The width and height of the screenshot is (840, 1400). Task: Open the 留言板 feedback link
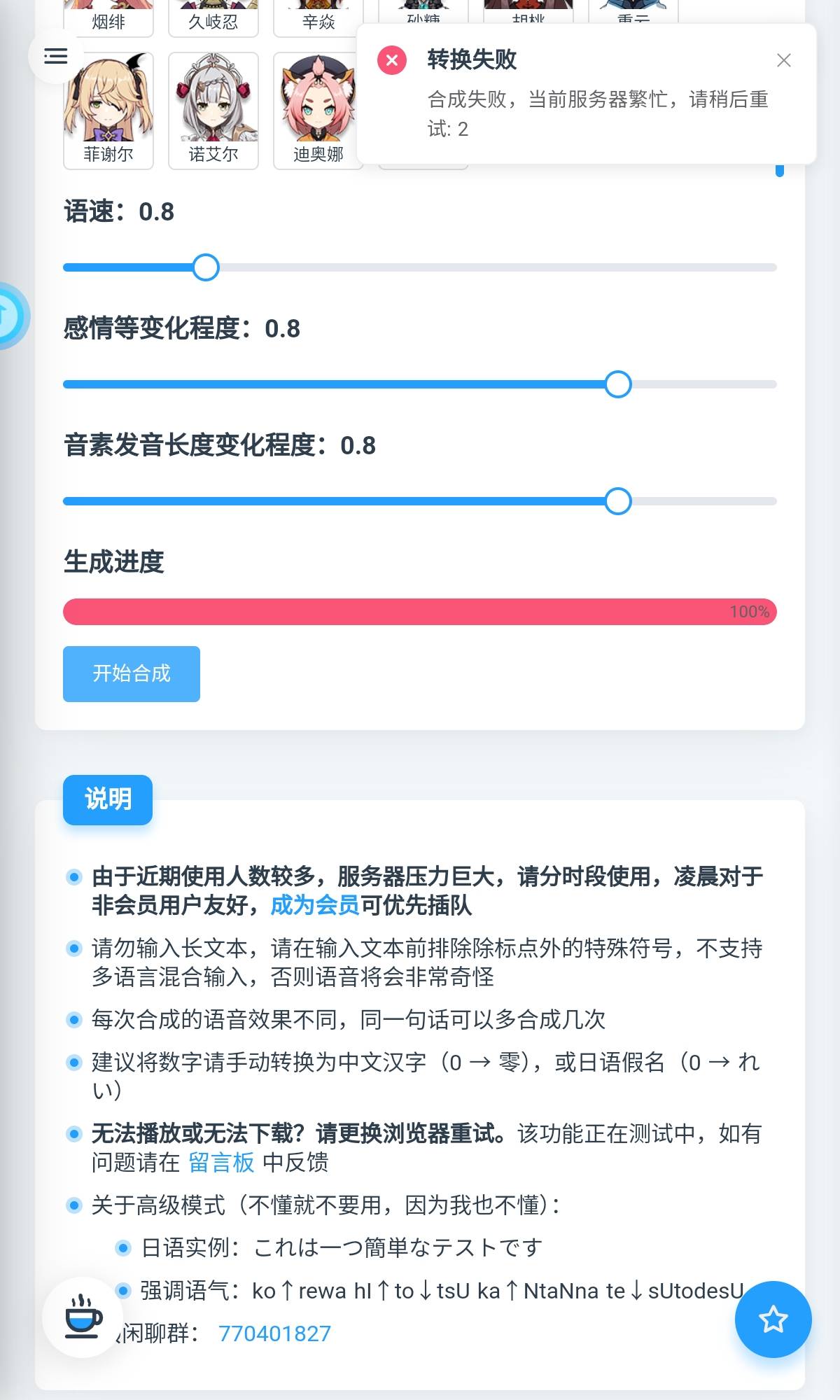(221, 1163)
